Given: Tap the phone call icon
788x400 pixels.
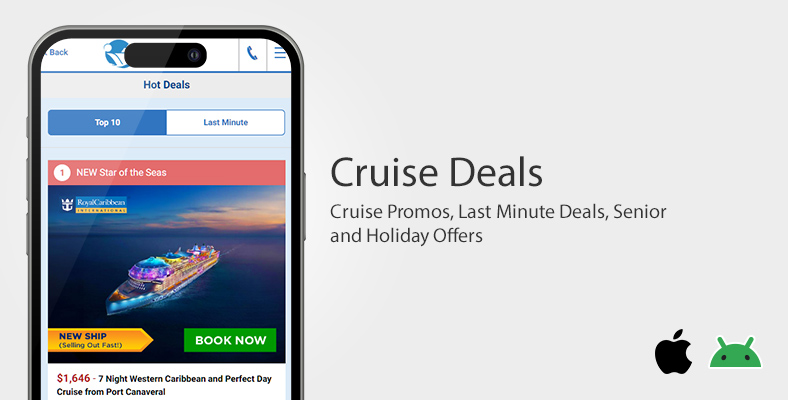Looking at the screenshot, I should [252, 53].
